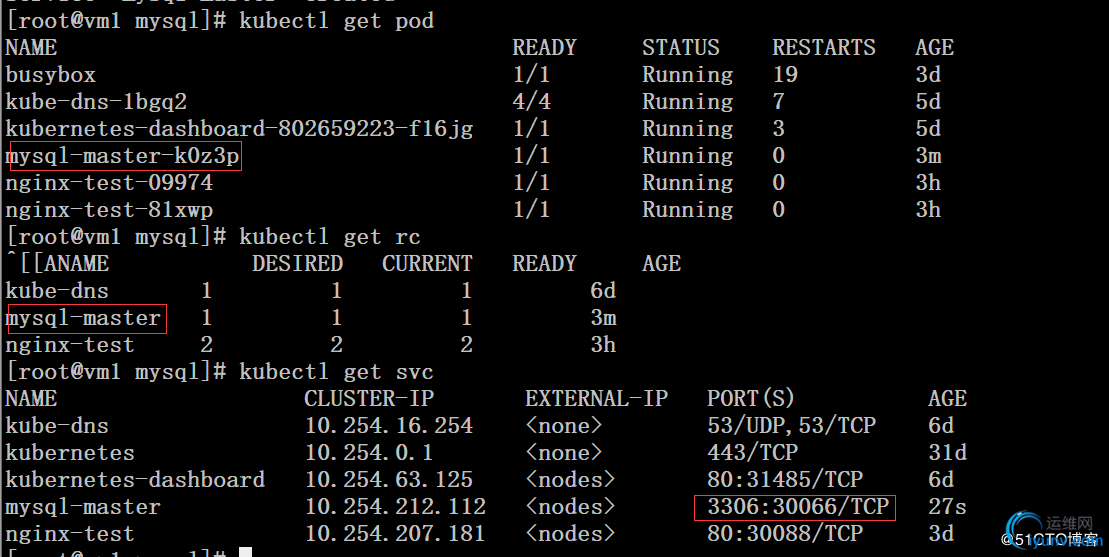Select 'nginx-test' in the rc list
The image size is (1109, 557).
(70, 345)
